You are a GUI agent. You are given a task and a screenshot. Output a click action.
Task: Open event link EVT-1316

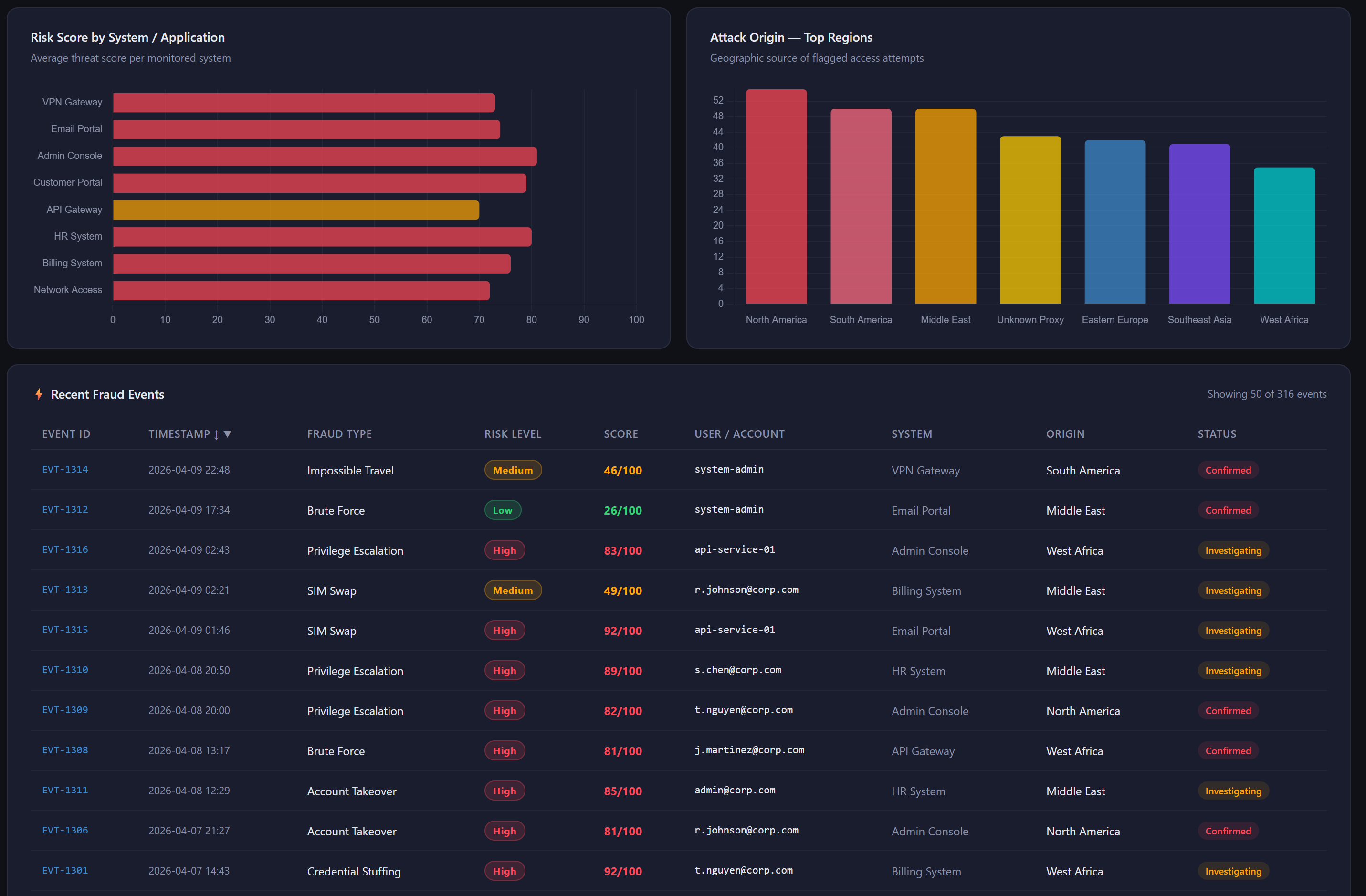click(65, 550)
